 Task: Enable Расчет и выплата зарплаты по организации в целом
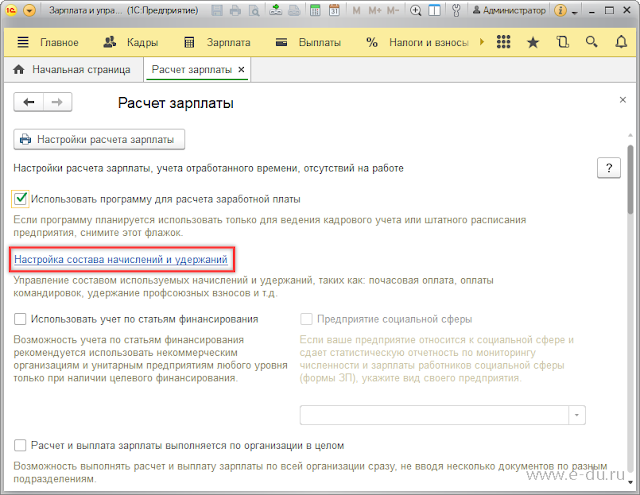click(x=20, y=445)
